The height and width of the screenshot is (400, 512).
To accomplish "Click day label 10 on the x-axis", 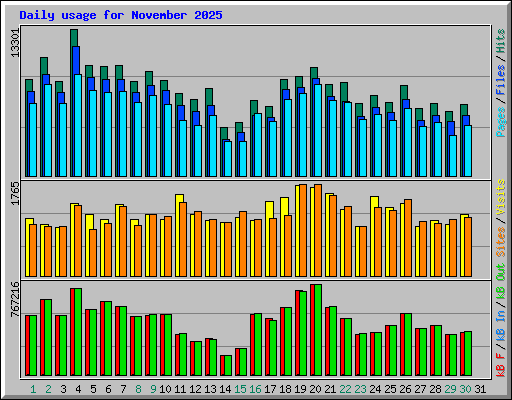I will tap(165, 389).
